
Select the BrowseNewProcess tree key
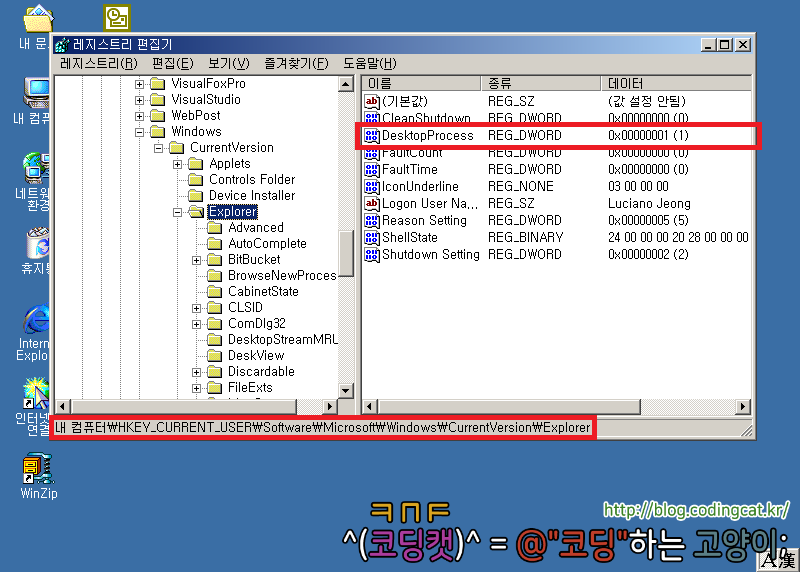pyautogui.click(x=282, y=276)
